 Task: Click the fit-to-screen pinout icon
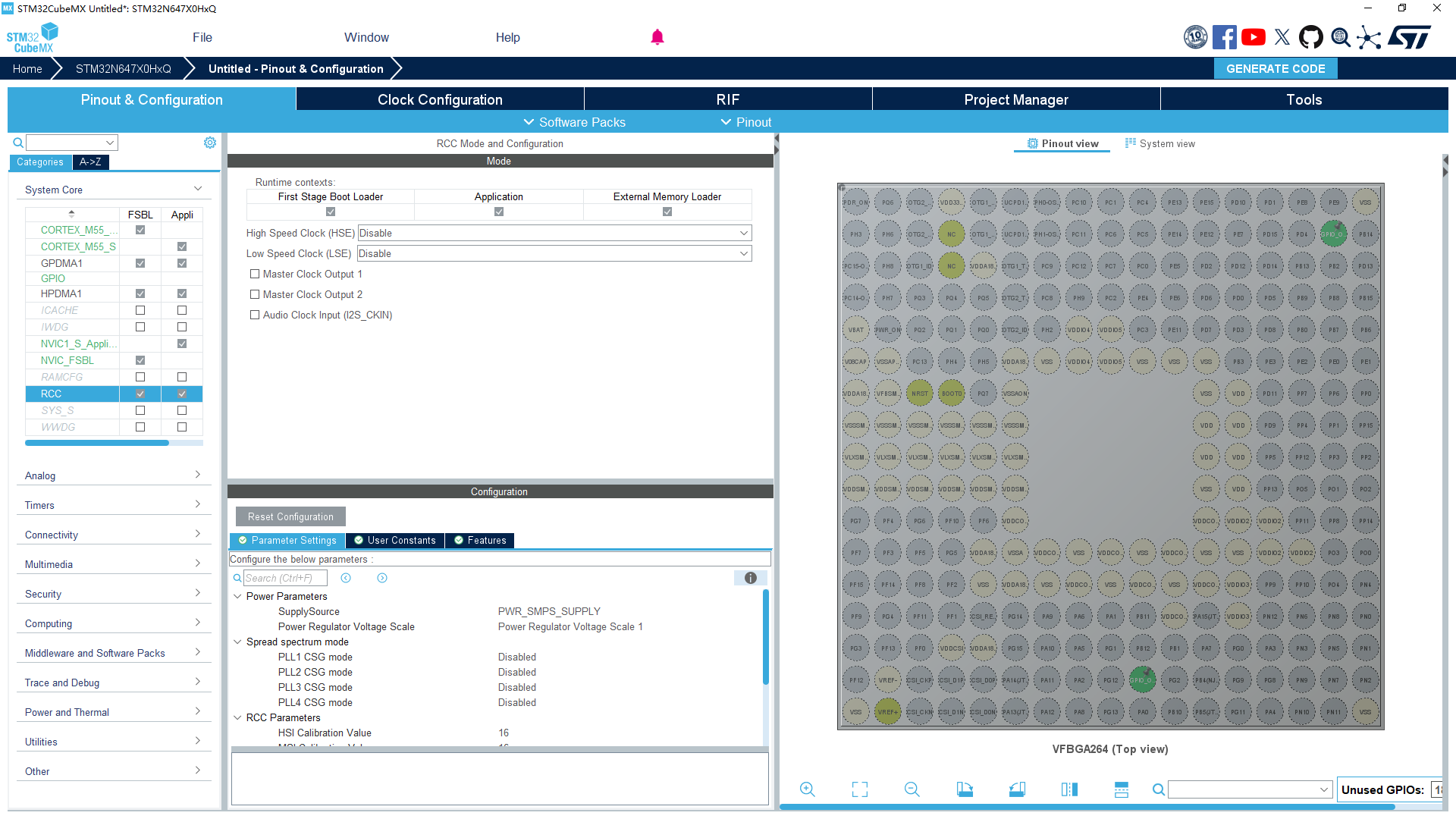[x=860, y=789]
